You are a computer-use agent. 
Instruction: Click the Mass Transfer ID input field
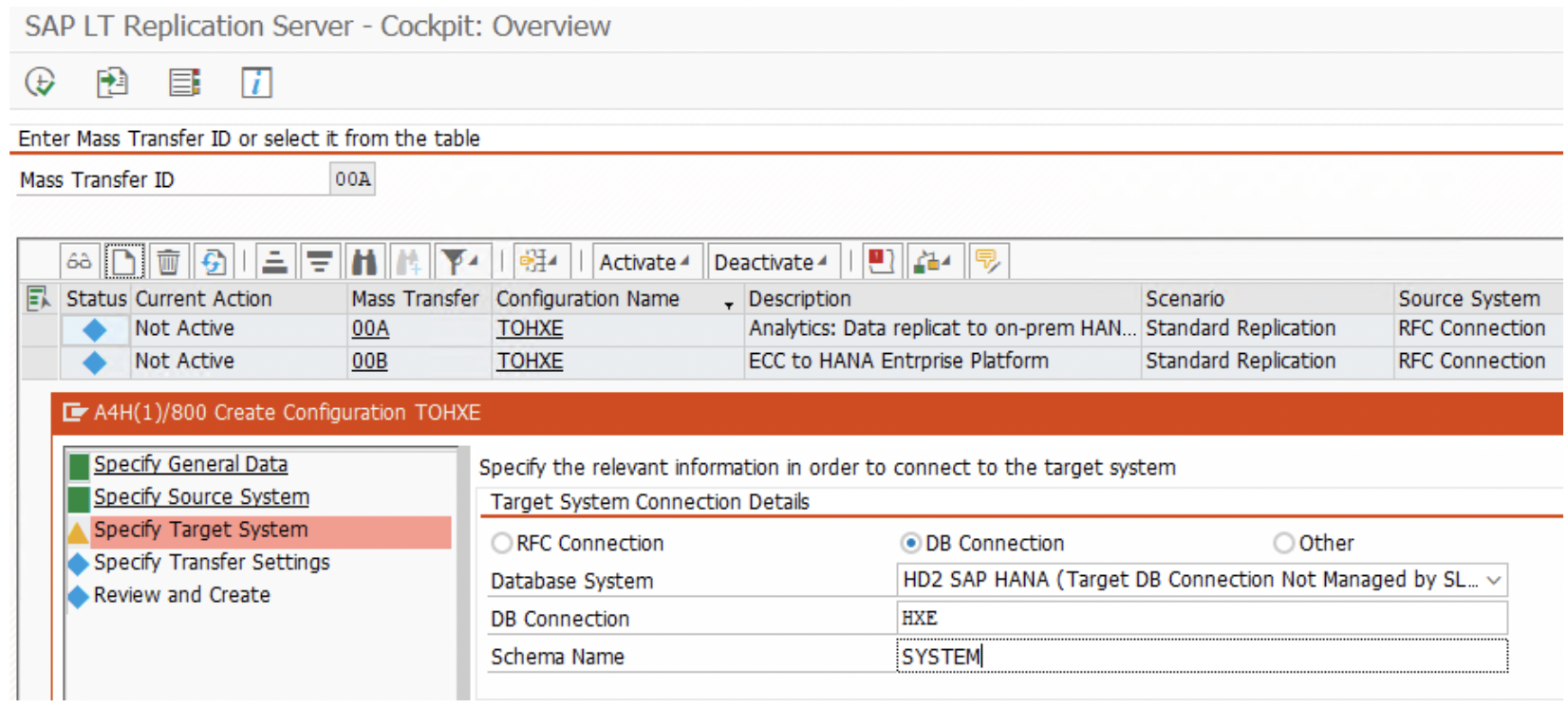pos(352,179)
